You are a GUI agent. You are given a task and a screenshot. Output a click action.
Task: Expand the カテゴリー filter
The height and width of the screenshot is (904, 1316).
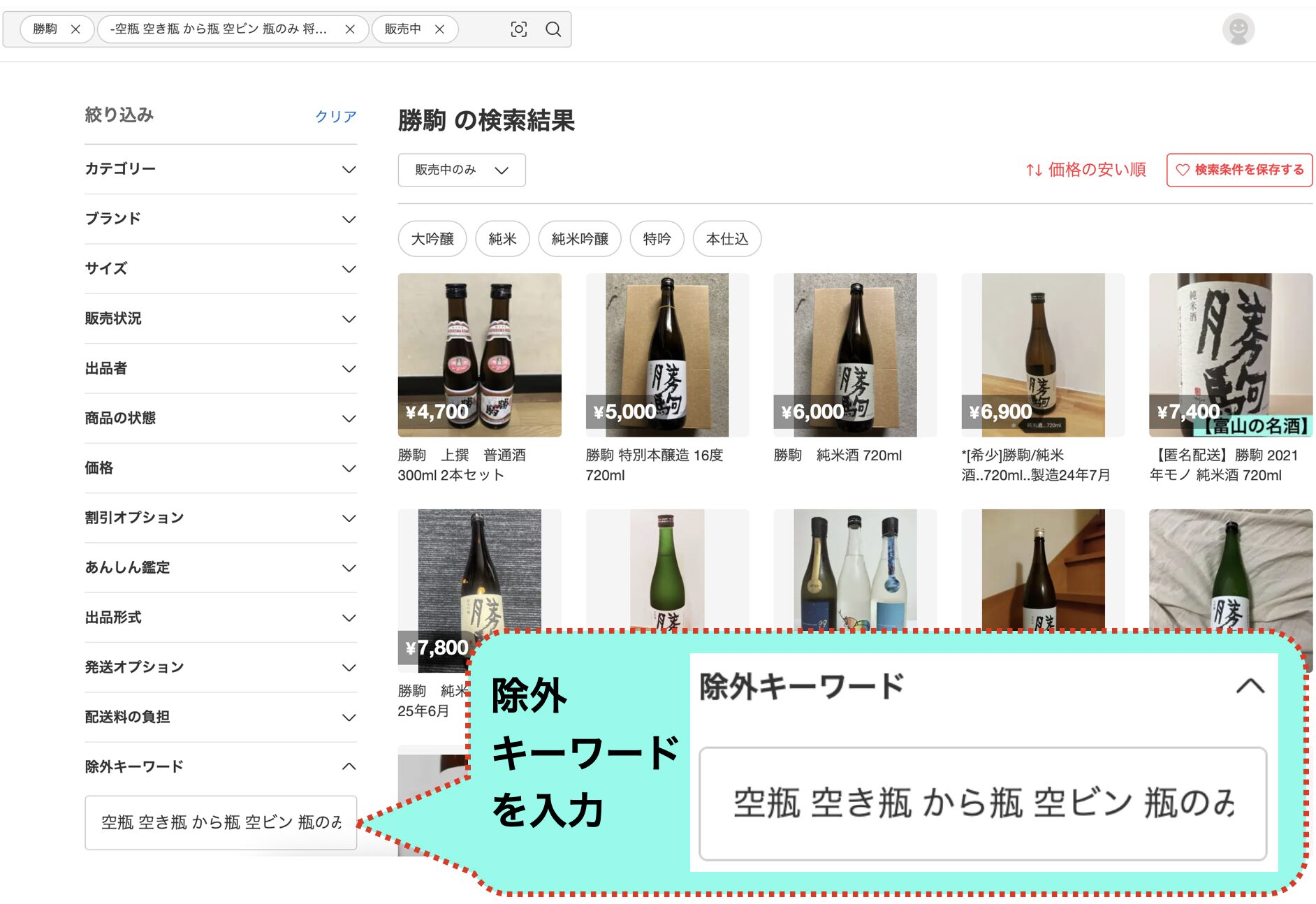(x=221, y=169)
